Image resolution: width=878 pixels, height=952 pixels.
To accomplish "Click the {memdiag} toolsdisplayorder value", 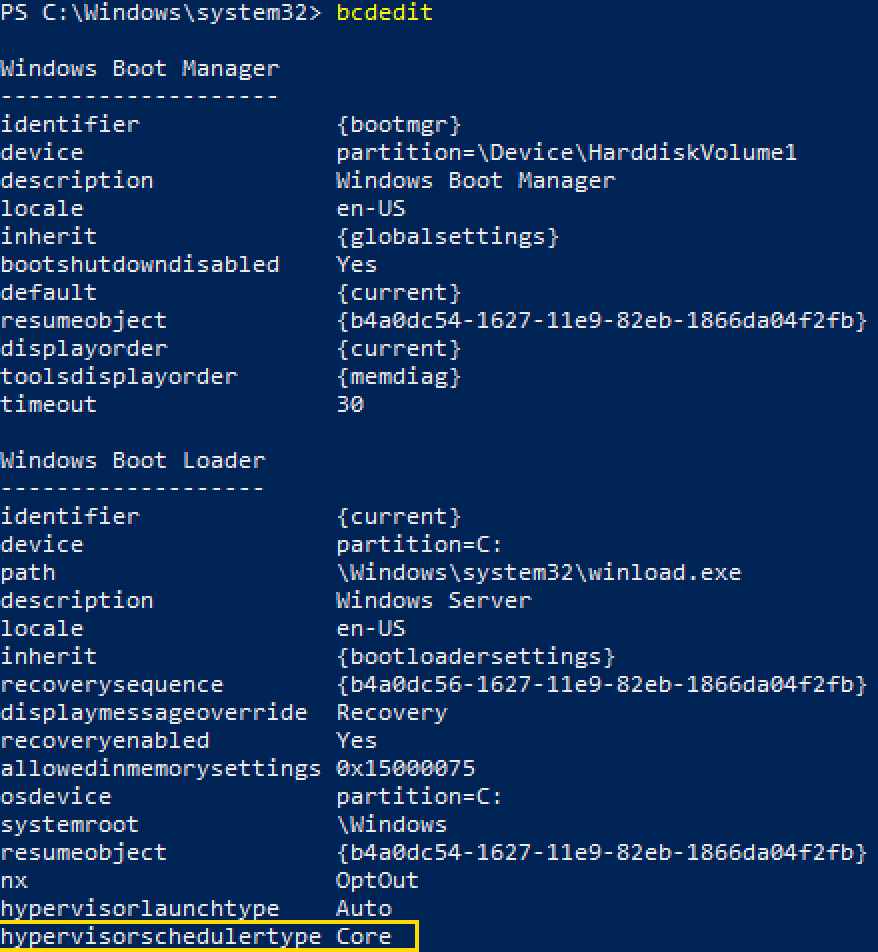I will [399, 376].
